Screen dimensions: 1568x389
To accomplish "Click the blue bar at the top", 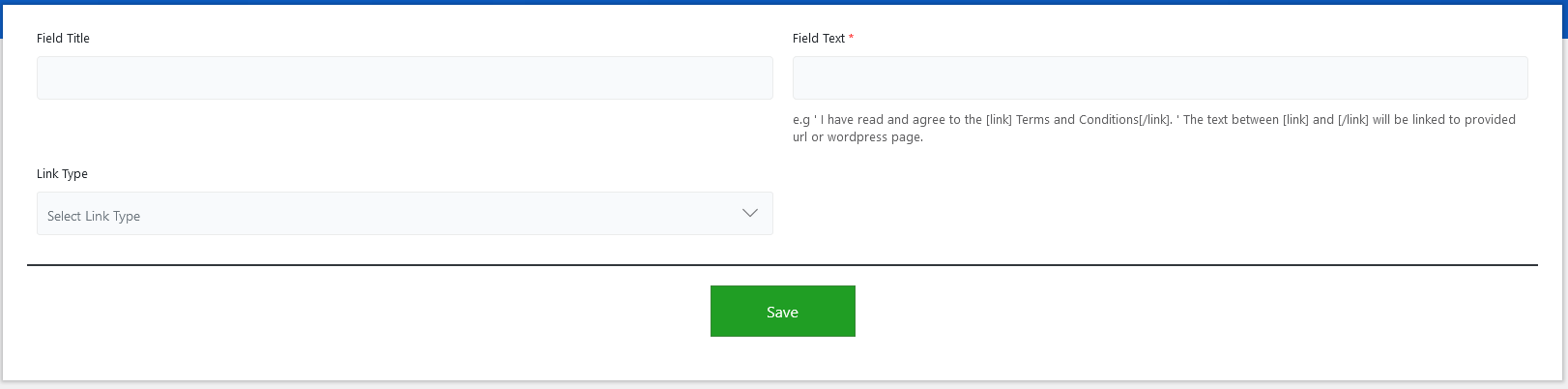I will coord(783,2).
